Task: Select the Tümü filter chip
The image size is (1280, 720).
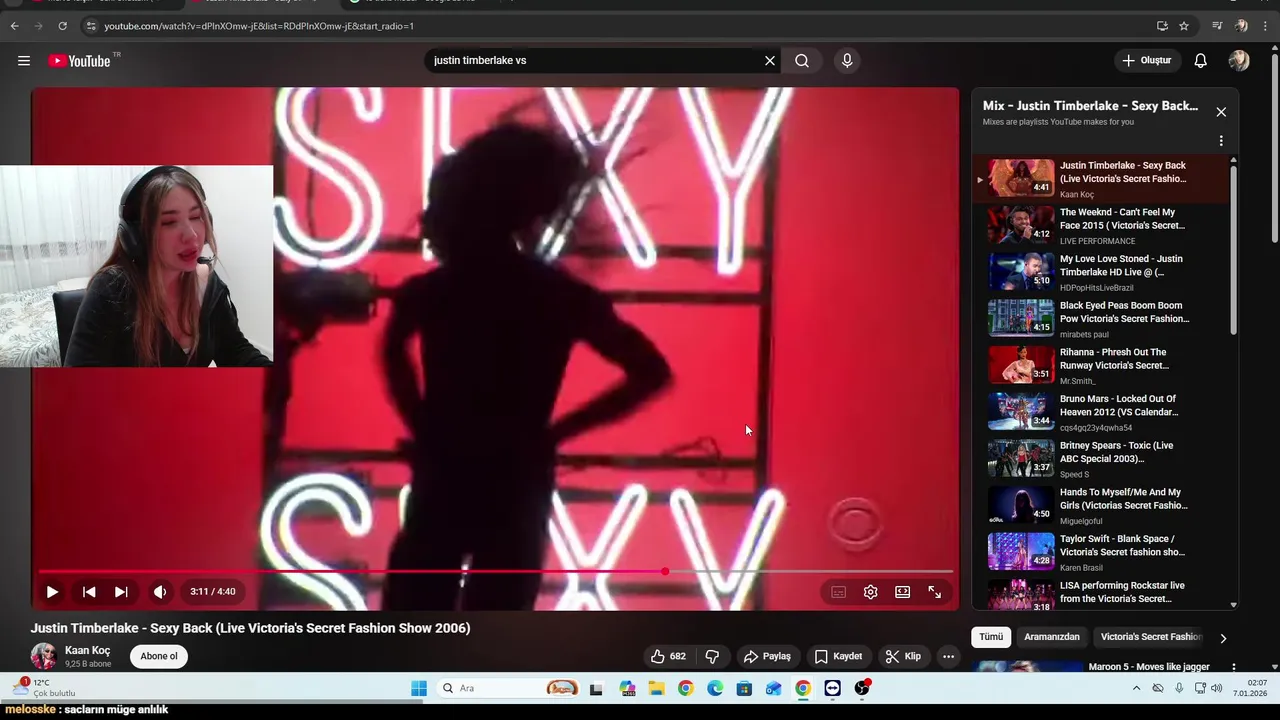Action: coord(991,637)
